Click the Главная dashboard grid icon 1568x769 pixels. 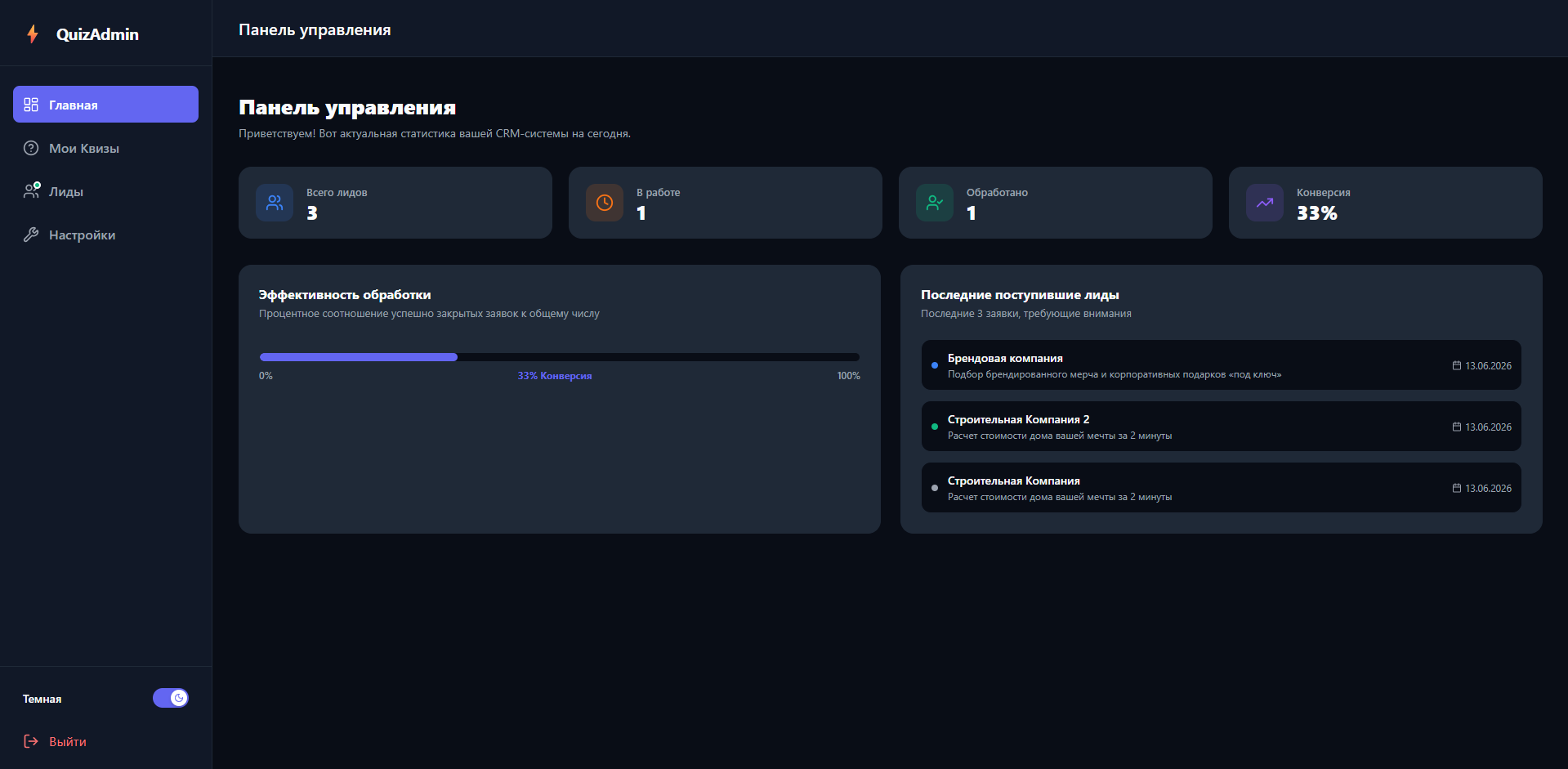coord(31,105)
